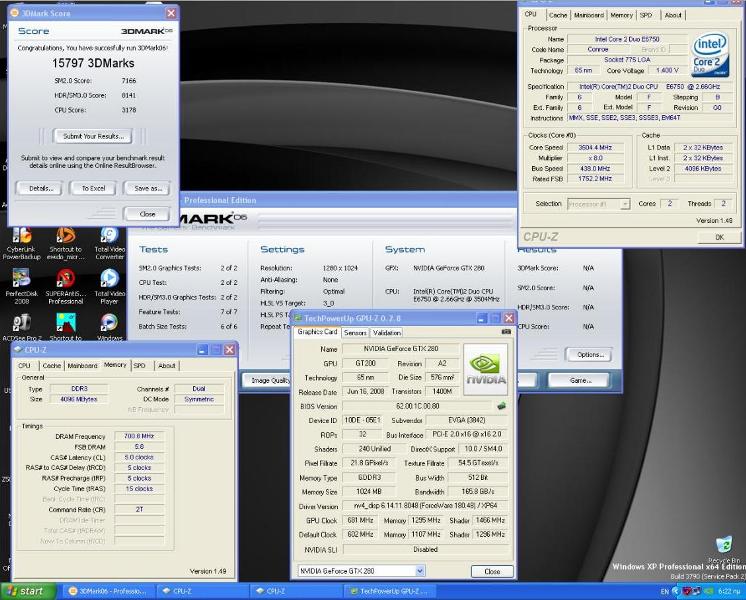
Task: Select About tab in bottom-left CPU-Z window
Action: [167, 365]
